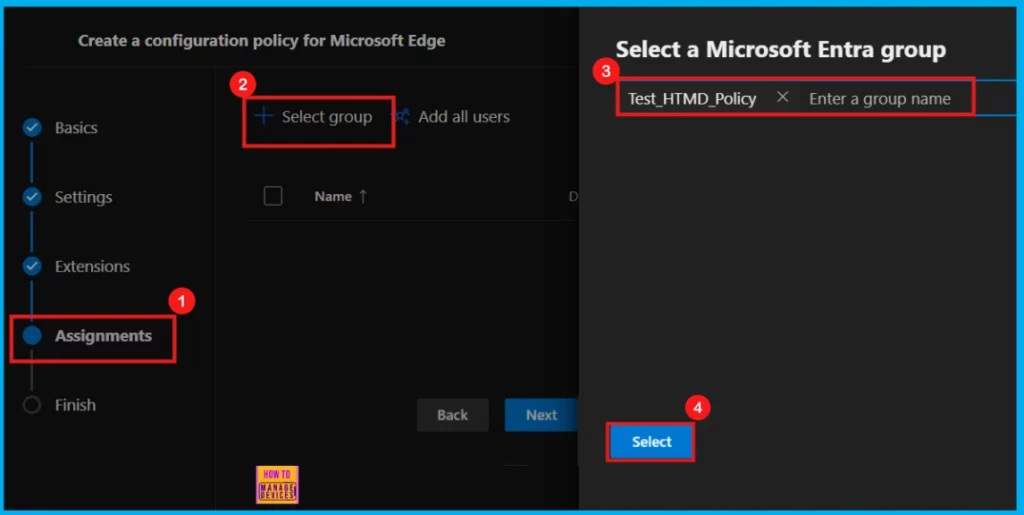Click the Finish step empty circle

pyautogui.click(x=32, y=405)
